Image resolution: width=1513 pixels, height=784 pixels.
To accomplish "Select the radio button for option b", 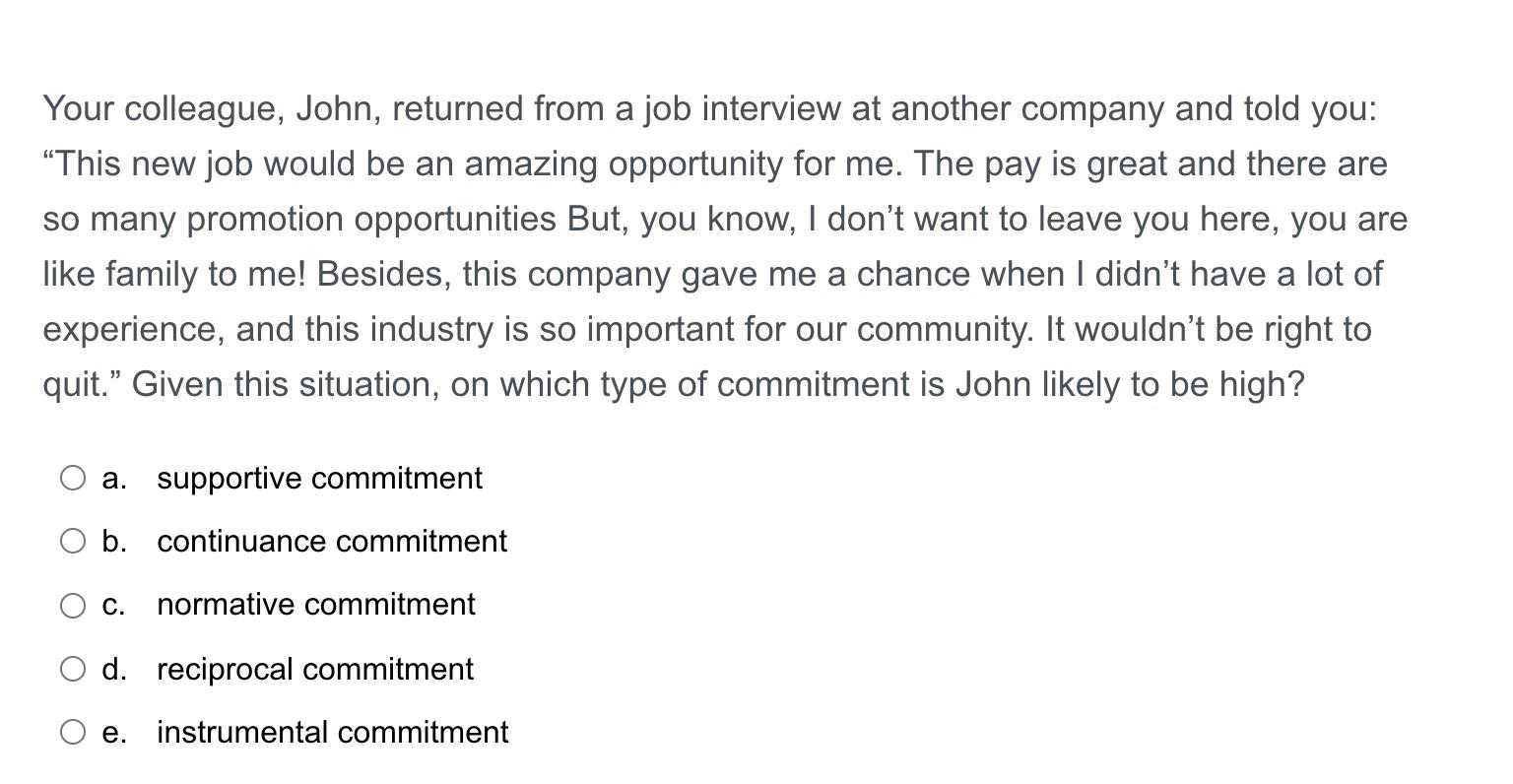I will click(x=74, y=541).
